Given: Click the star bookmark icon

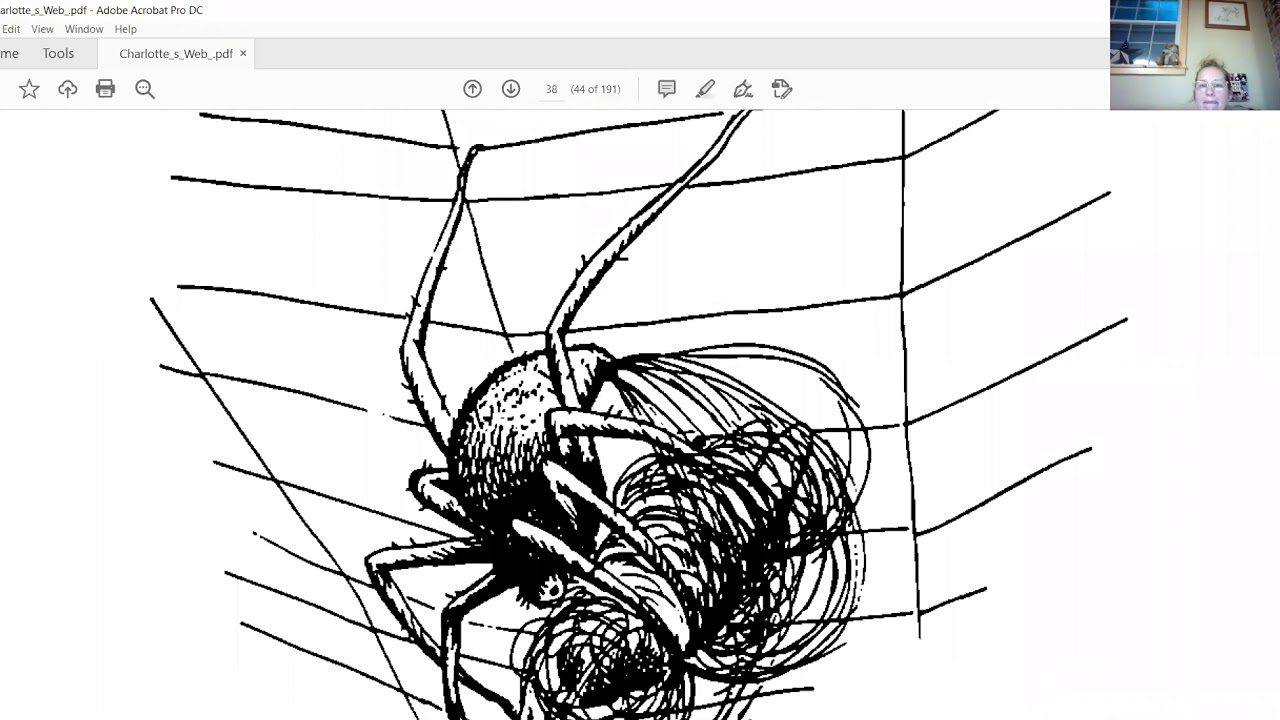Looking at the screenshot, I should (29, 89).
